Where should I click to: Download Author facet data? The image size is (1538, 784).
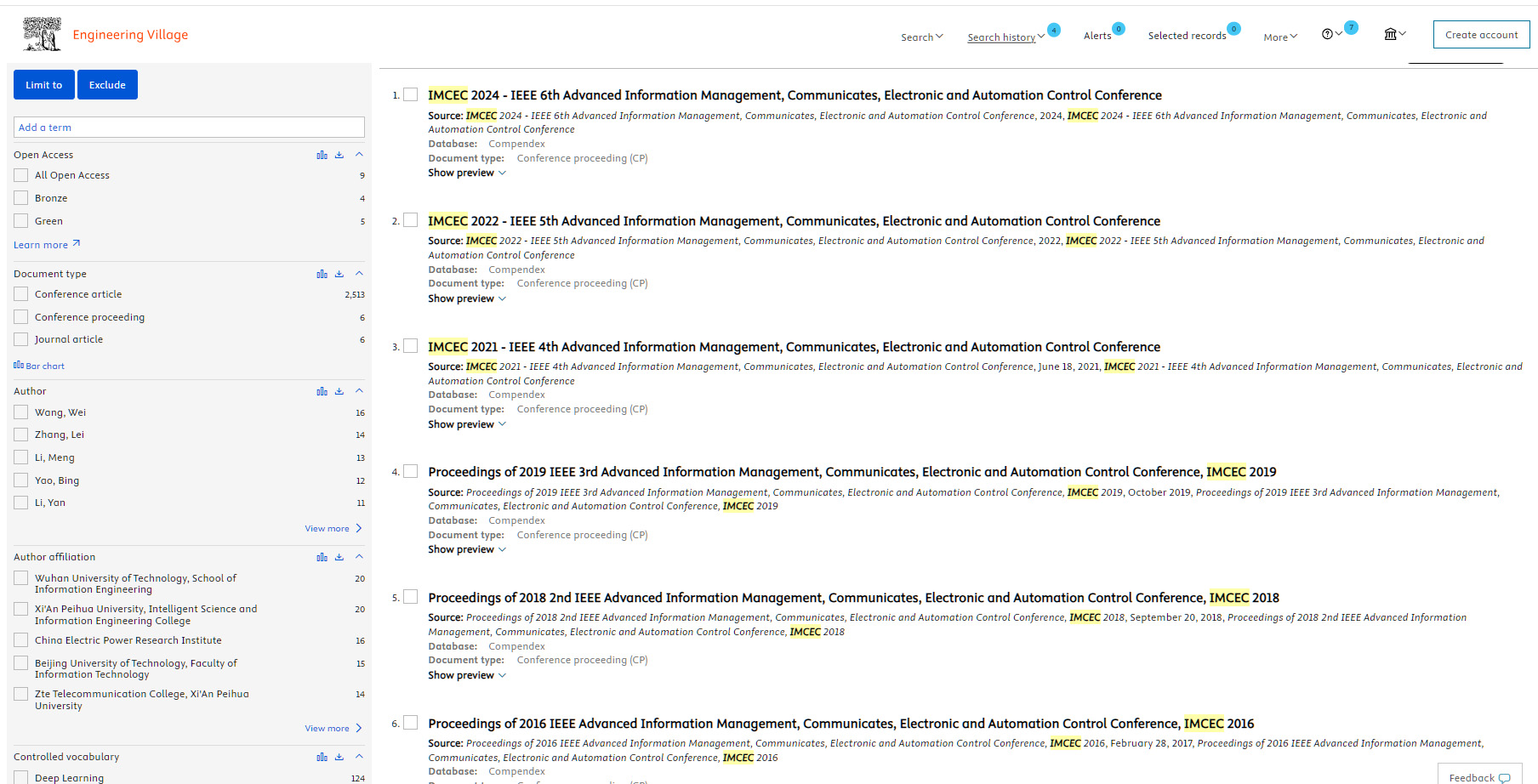[x=339, y=391]
